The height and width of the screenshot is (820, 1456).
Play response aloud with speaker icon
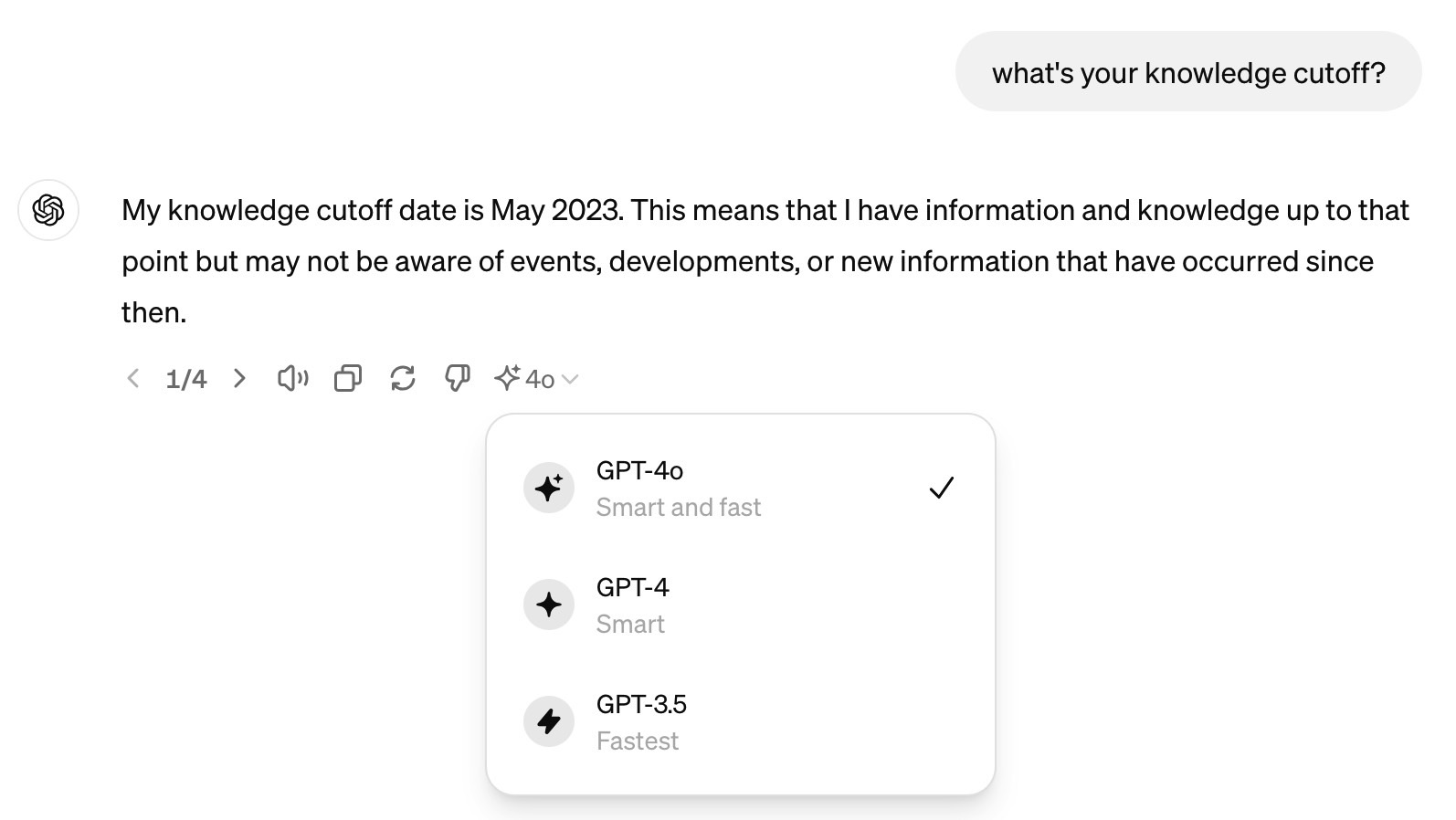(293, 378)
